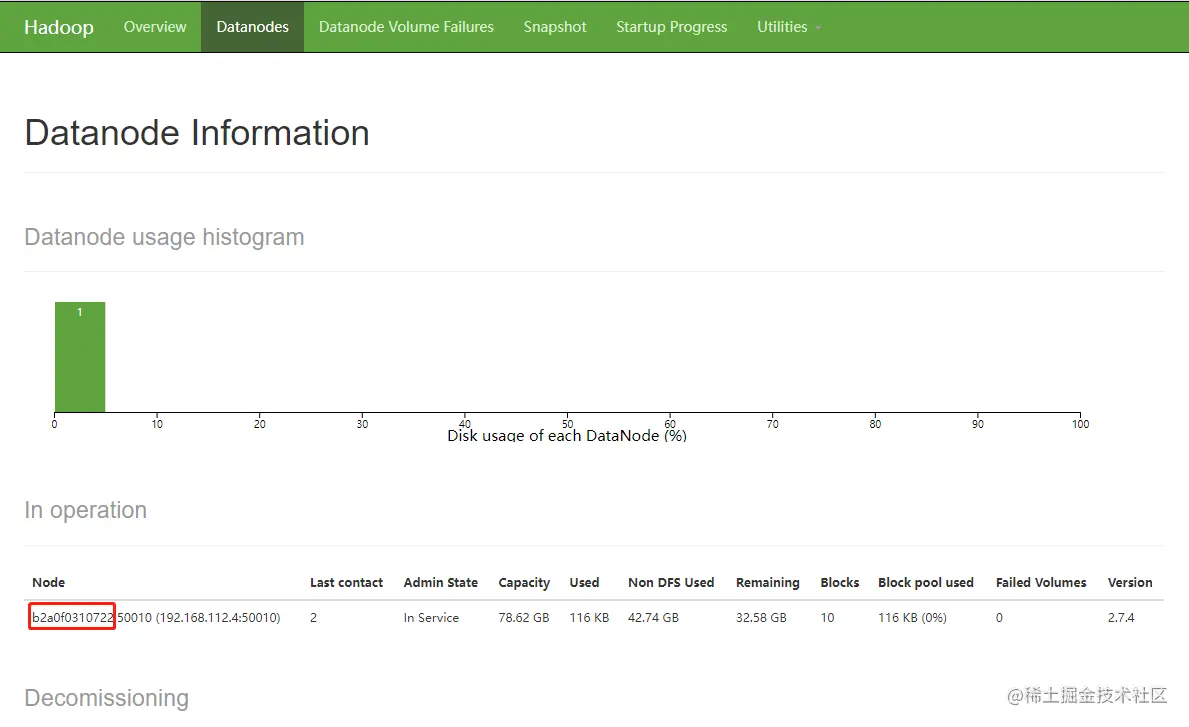Click the 42.74 GB non DFS value
The image size is (1189, 727).
pos(653,617)
